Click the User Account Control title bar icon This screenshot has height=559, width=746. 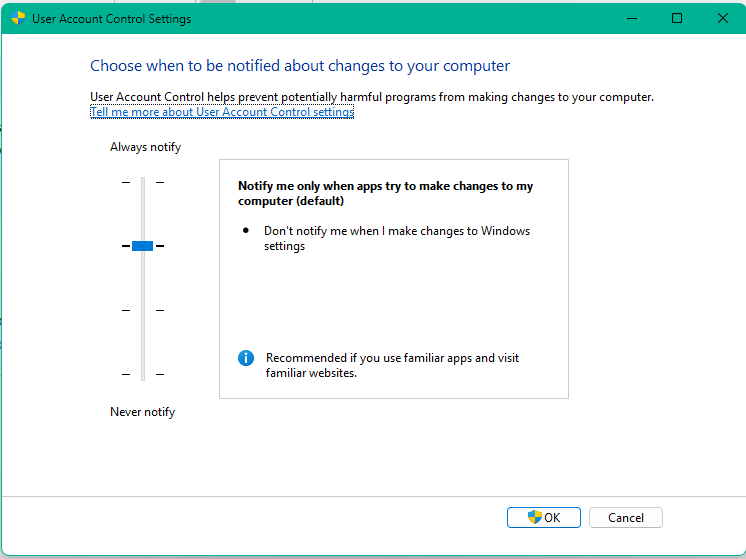tap(18, 18)
